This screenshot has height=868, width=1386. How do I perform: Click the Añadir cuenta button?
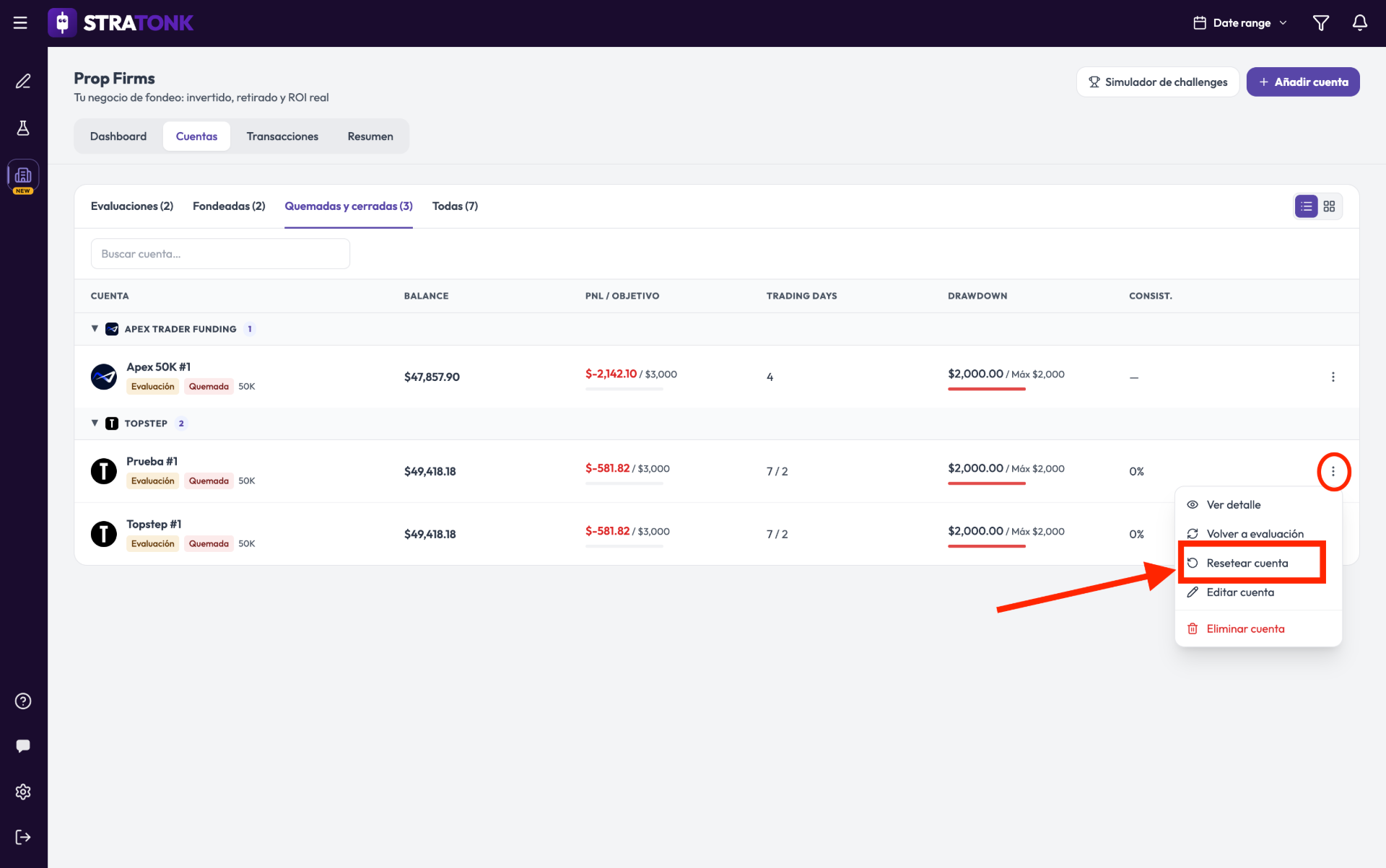(1303, 82)
